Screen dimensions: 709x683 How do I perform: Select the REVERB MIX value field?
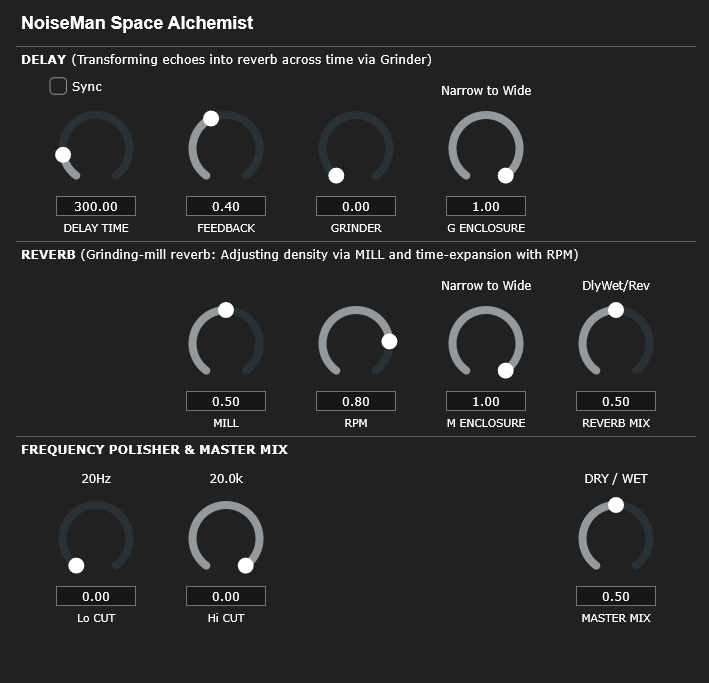[x=616, y=401]
